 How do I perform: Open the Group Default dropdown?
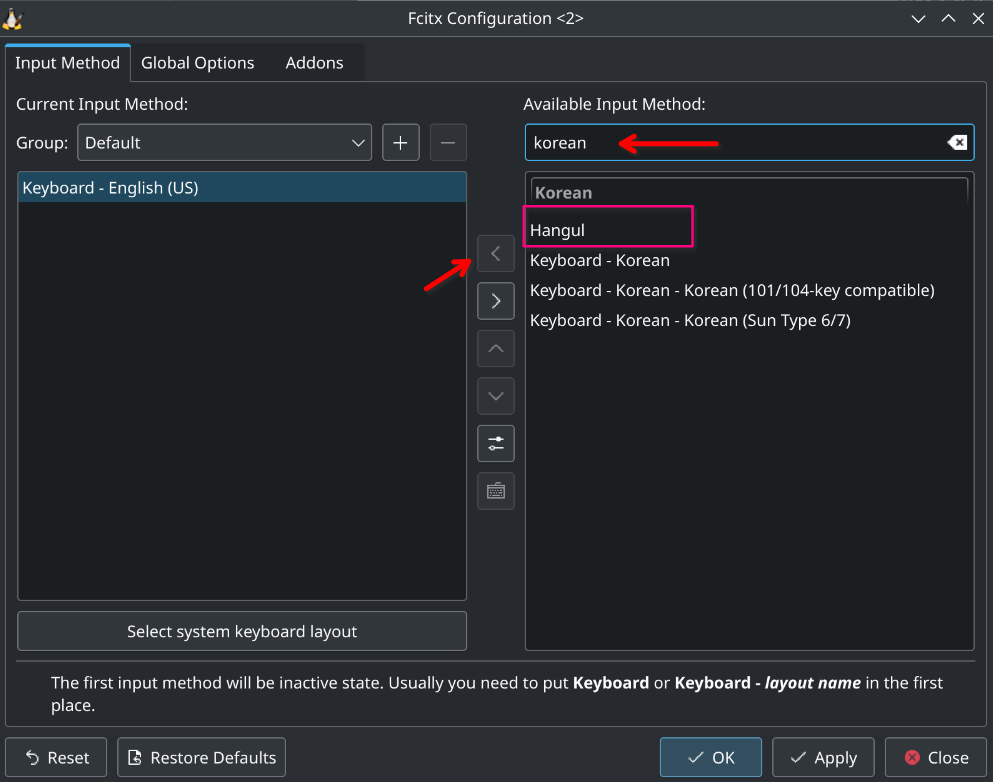(x=224, y=142)
